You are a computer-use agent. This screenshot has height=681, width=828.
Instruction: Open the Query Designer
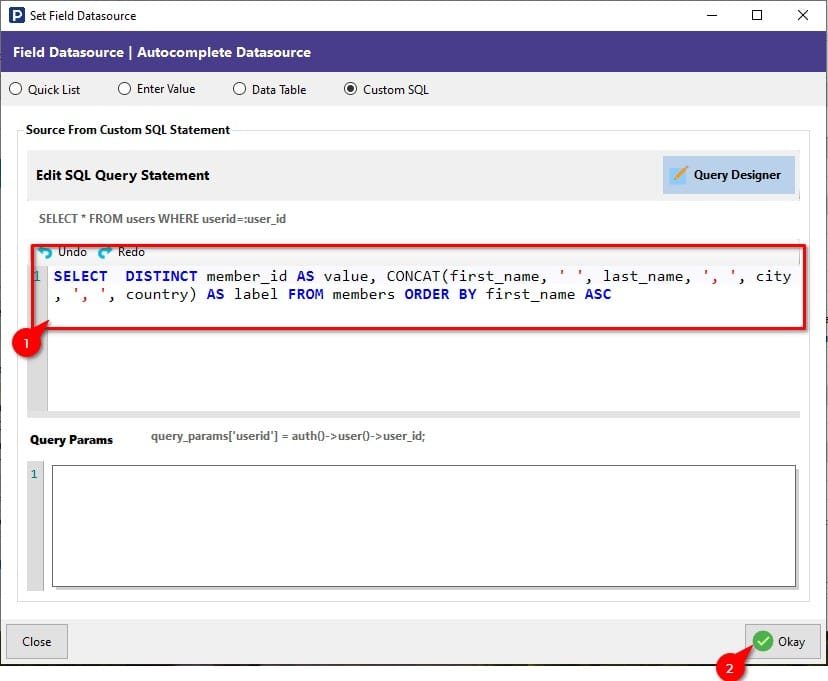(728, 175)
